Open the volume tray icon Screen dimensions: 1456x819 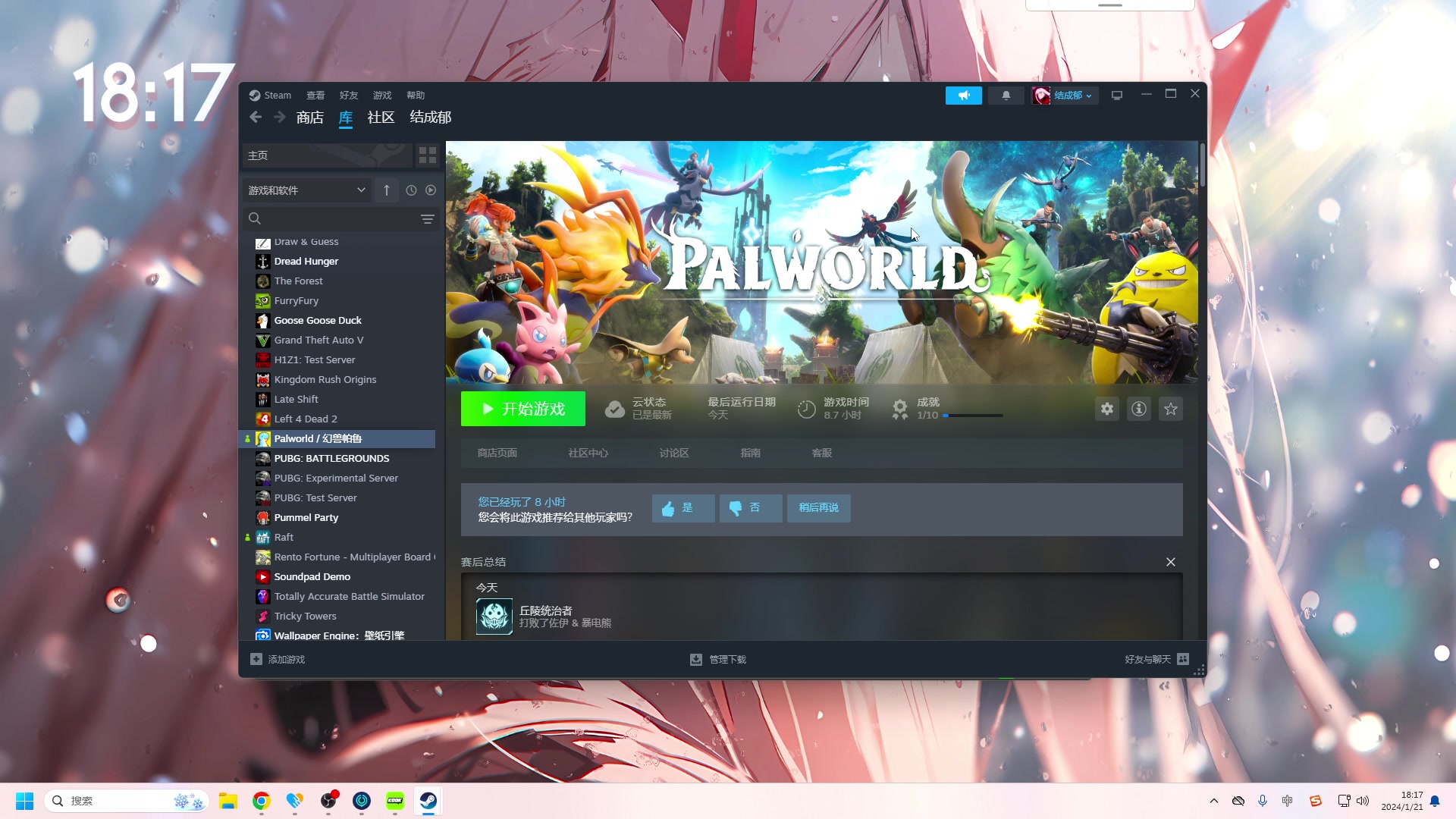click(x=1363, y=801)
